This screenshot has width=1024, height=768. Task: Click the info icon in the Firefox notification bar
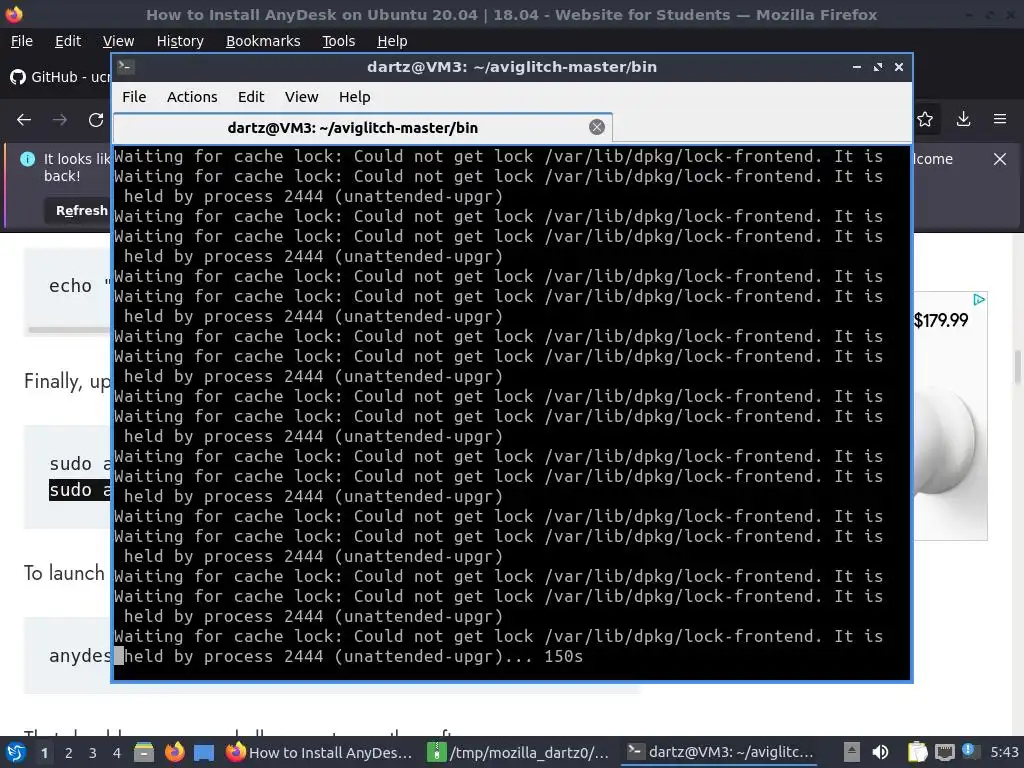27,159
